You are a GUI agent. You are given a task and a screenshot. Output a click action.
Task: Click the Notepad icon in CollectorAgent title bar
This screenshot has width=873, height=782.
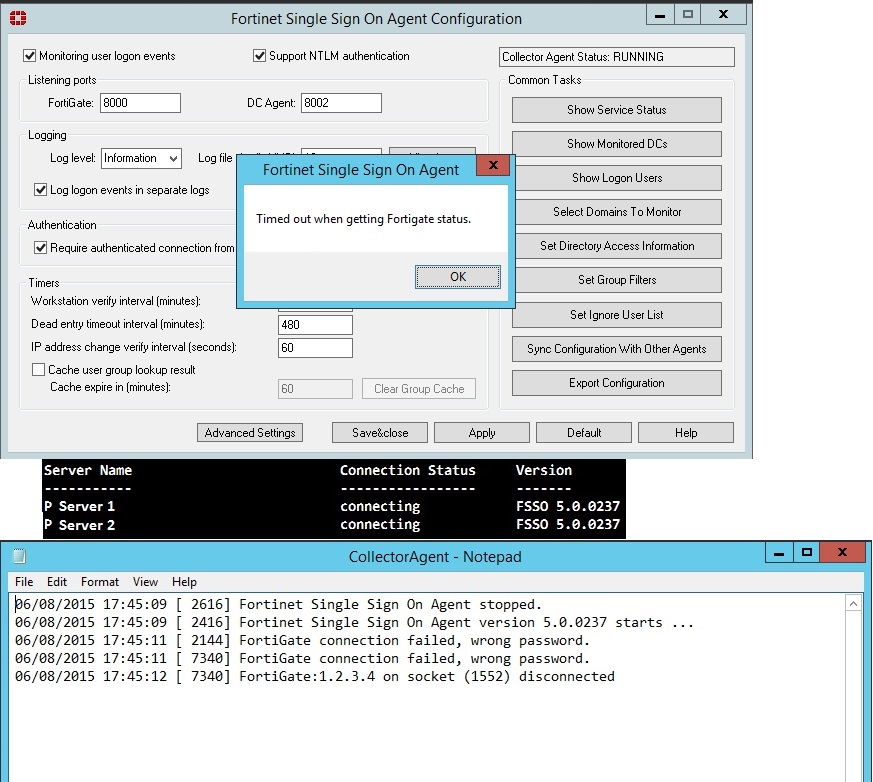coord(19,556)
